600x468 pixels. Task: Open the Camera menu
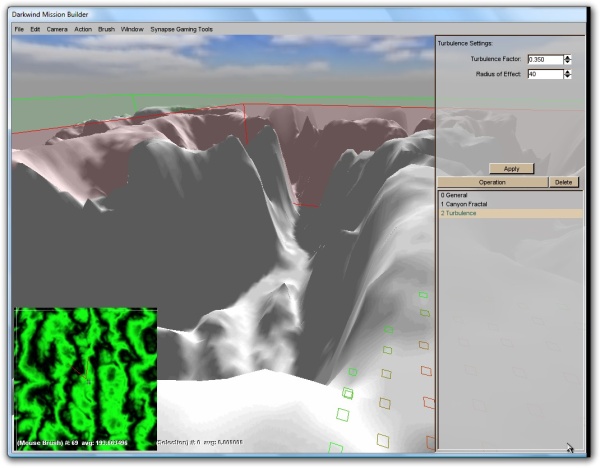pos(57,29)
